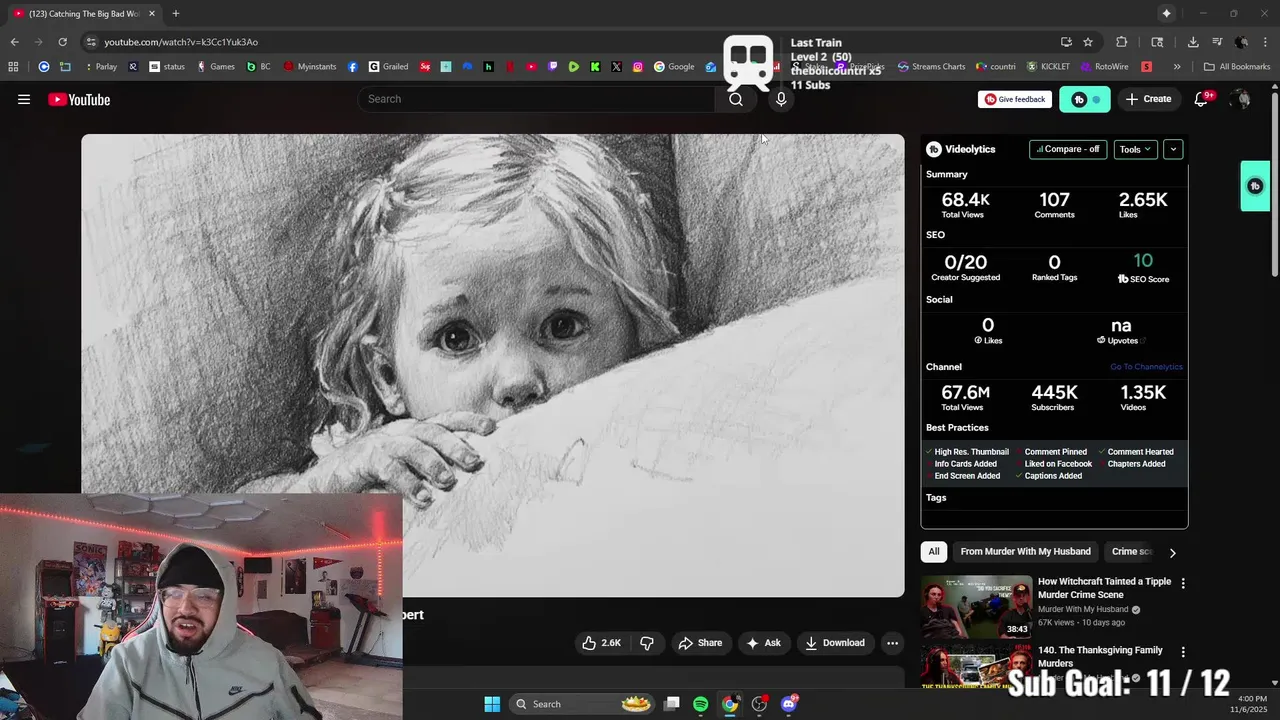The width and height of the screenshot is (1280, 720).
Task: Open the Chrome extensions puzzle icon
Action: 1121,42
